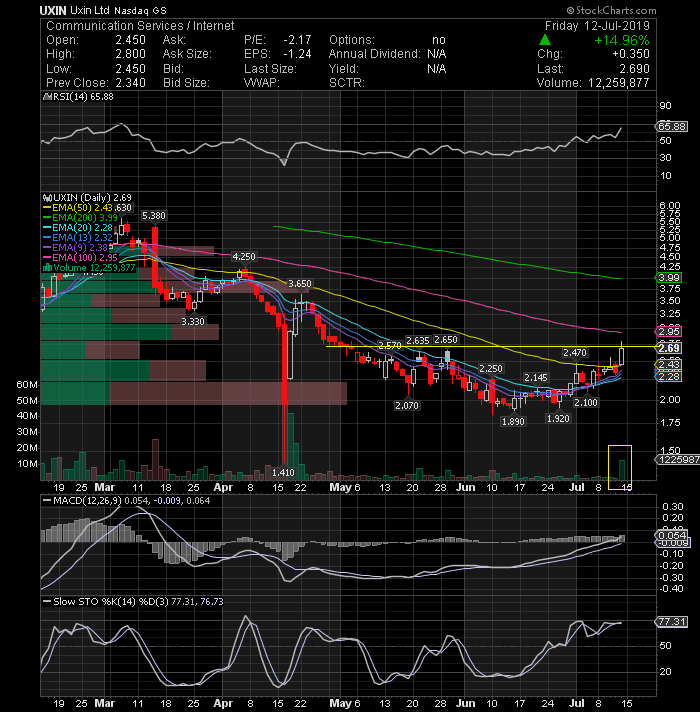Image resolution: width=700 pixels, height=712 pixels.
Task: Click the Open 2.450 value
Action: click(130, 40)
